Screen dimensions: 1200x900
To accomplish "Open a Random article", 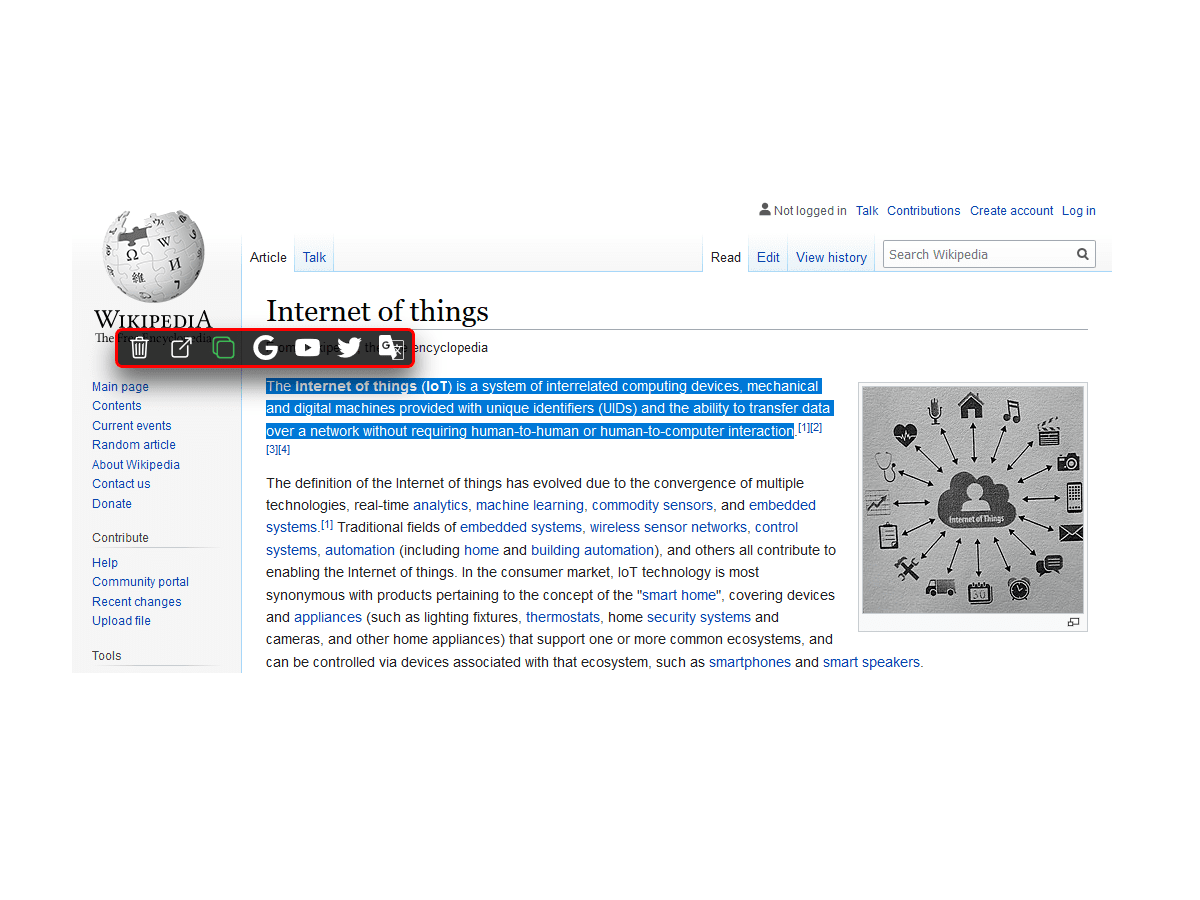I will (x=134, y=445).
